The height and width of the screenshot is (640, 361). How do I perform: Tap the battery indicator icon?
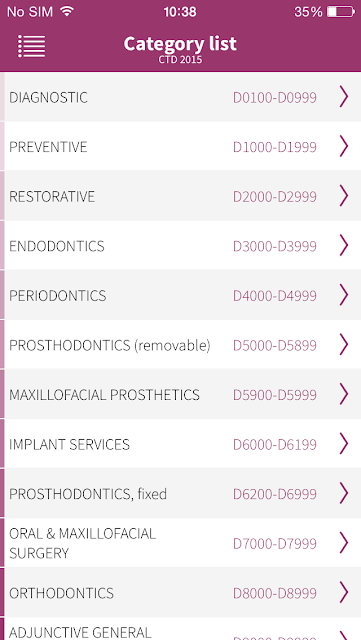tap(341, 12)
